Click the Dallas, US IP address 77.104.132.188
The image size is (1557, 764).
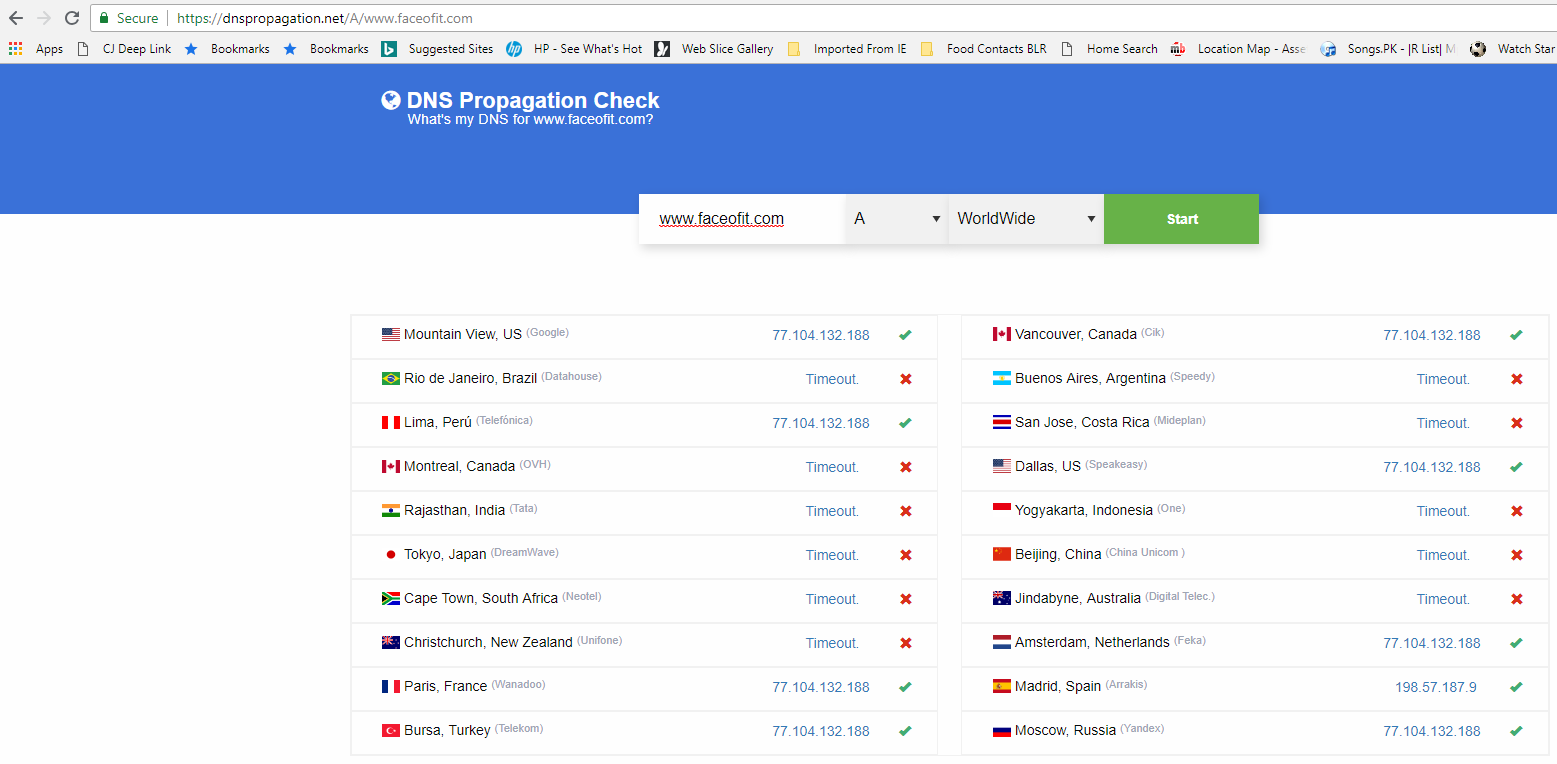tap(1432, 467)
